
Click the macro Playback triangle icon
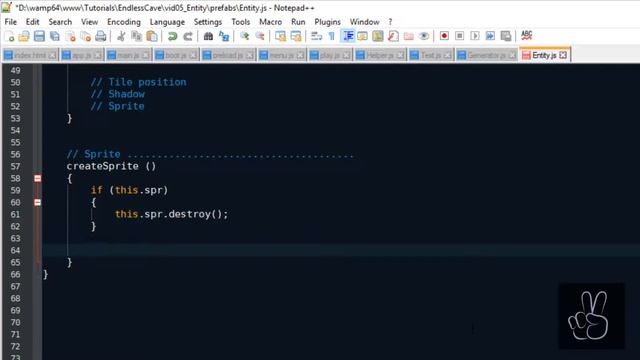tap(475, 36)
